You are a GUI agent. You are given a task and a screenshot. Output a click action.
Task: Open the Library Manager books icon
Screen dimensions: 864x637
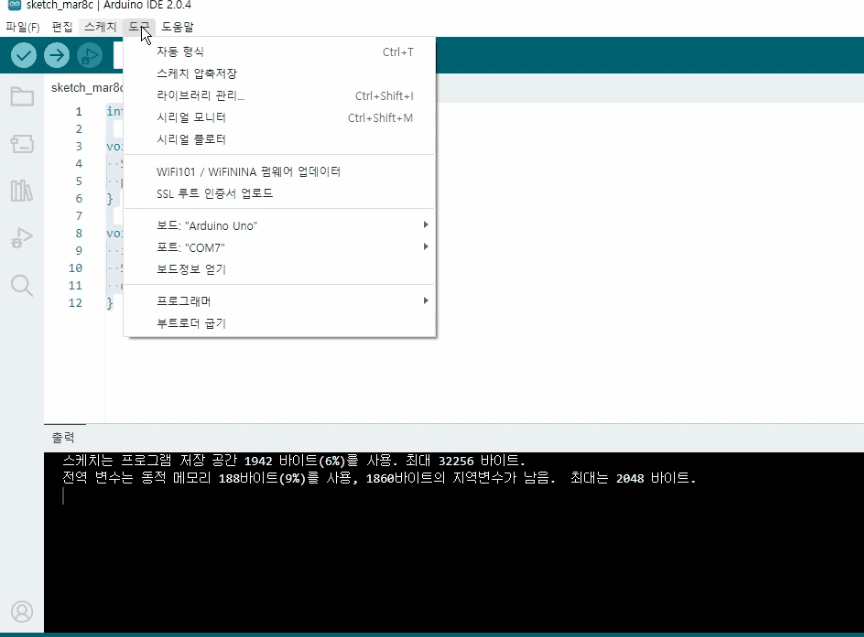tap(22, 191)
